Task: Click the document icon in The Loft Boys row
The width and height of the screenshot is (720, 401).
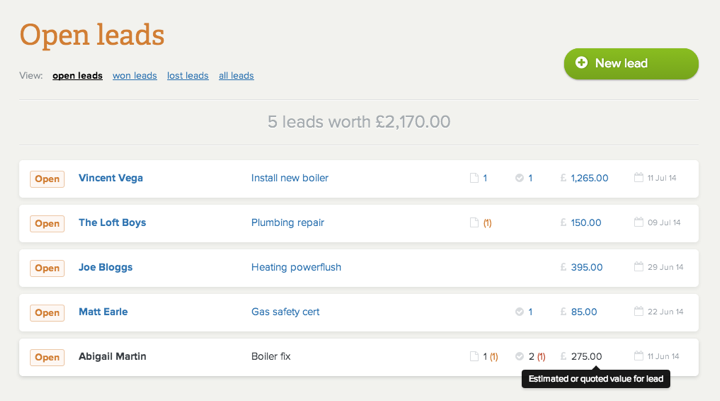Action: pos(474,222)
